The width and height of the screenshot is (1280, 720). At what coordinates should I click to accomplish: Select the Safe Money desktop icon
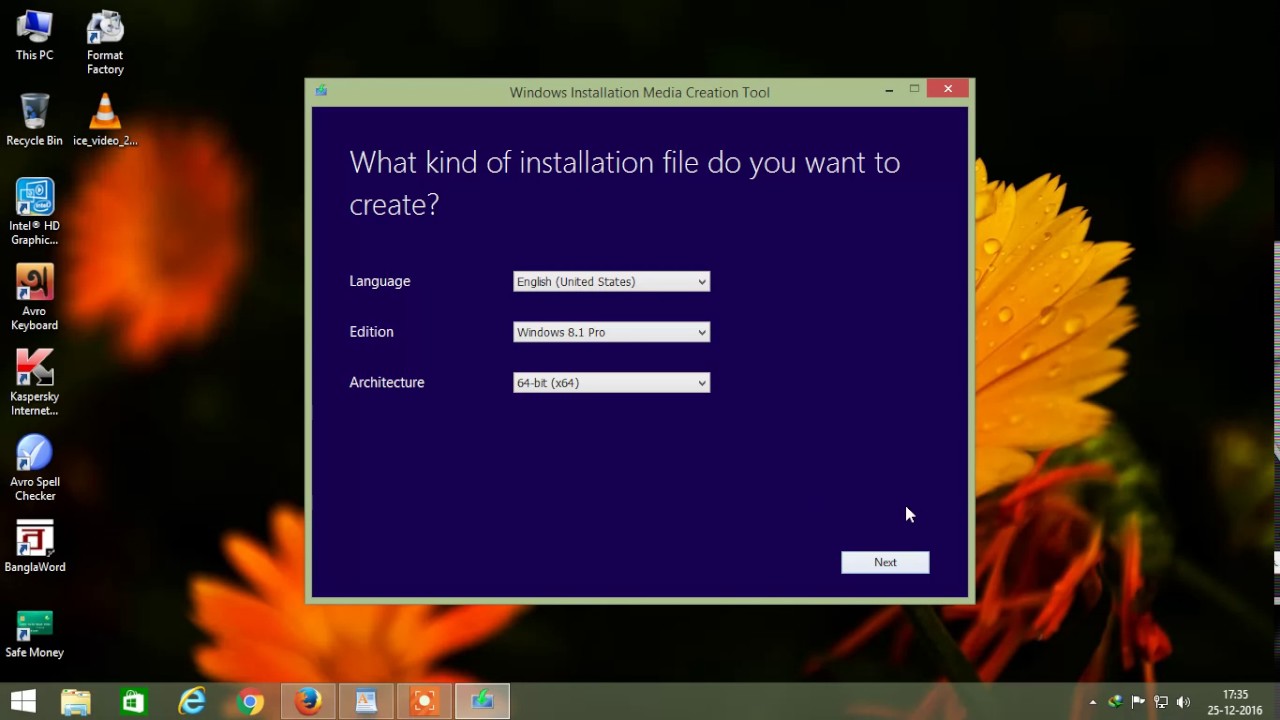(34, 634)
